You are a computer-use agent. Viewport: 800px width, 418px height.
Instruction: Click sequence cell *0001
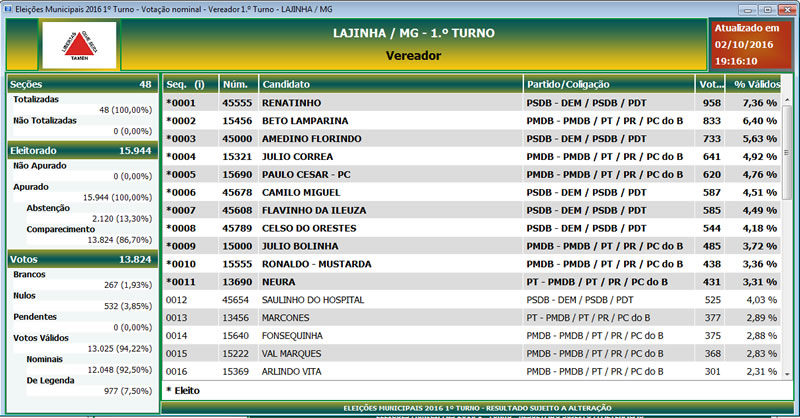point(181,103)
